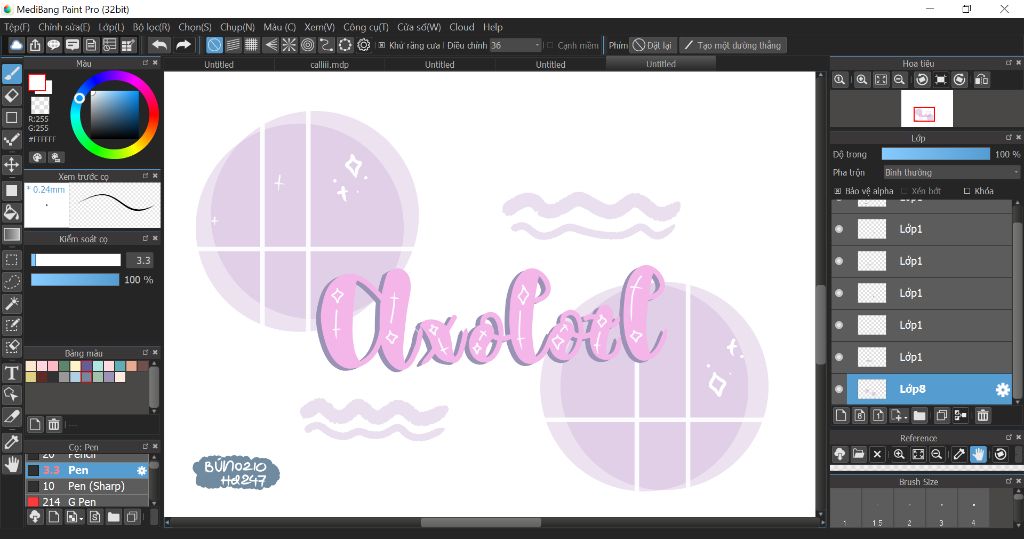The width and height of the screenshot is (1024, 539).
Task: Click Tạo một đường thẳng button
Action: pyautogui.click(x=733, y=45)
